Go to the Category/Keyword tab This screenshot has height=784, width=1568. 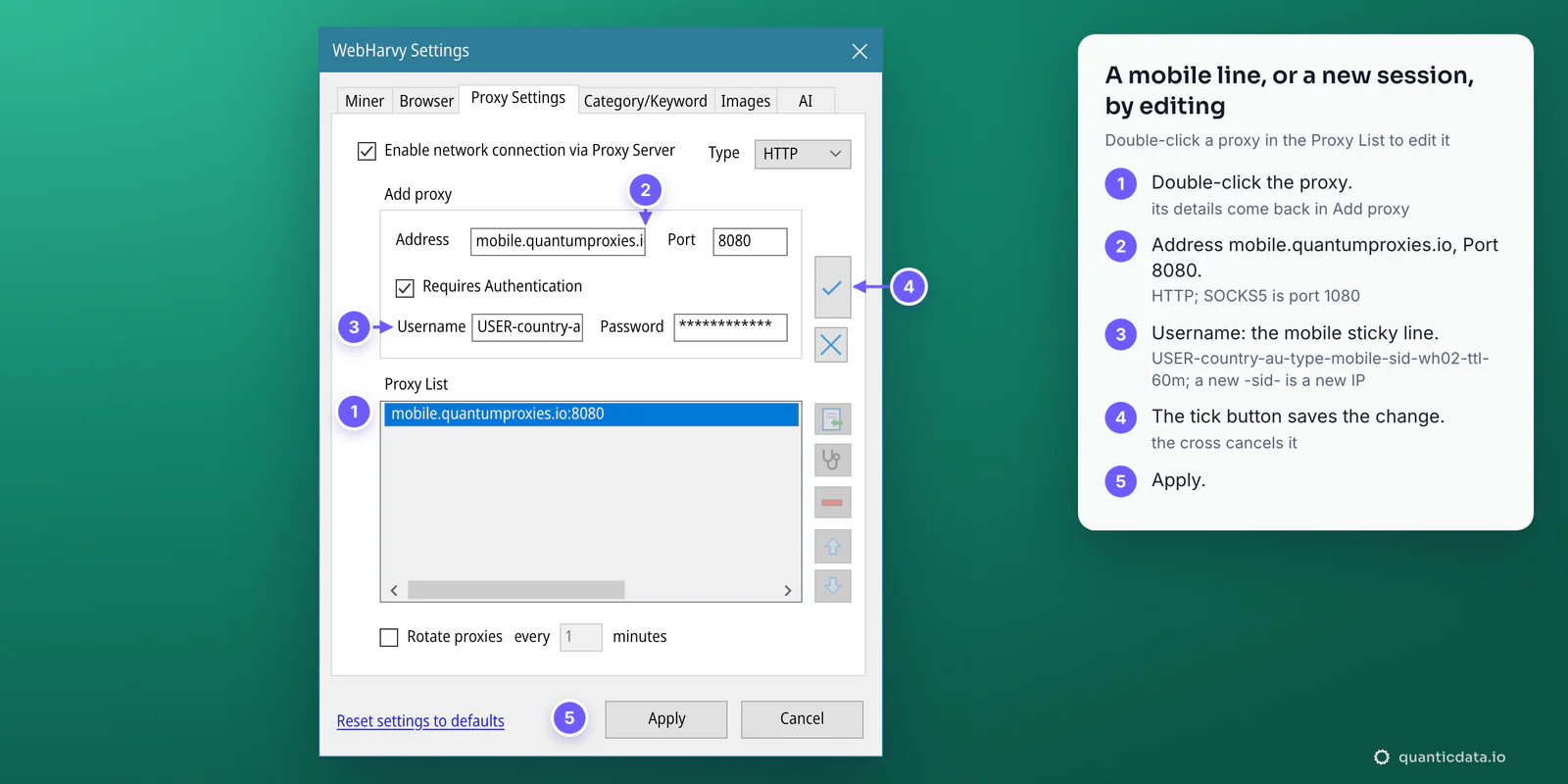click(x=646, y=101)
